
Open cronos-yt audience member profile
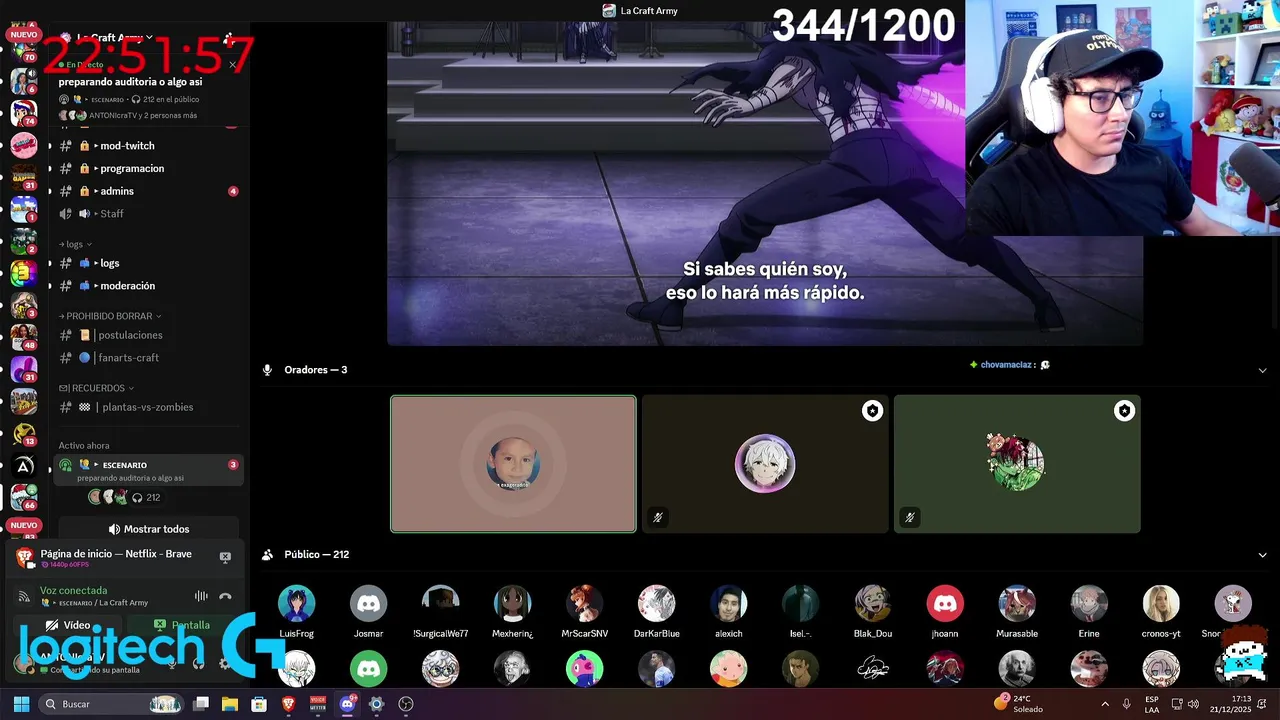(x=1161, y=611)
